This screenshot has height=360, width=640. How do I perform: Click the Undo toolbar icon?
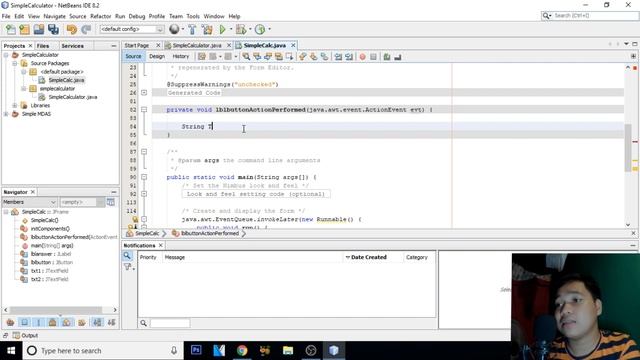[71, 29]
